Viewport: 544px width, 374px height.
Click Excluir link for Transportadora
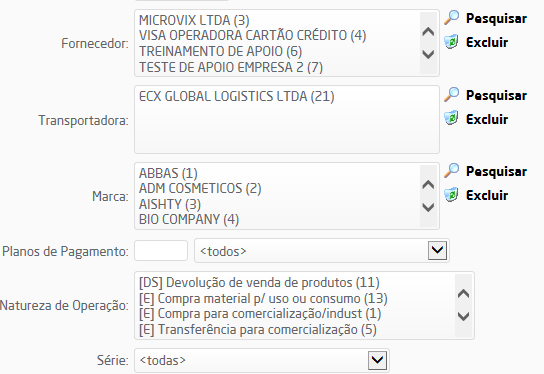coord(487,119)
